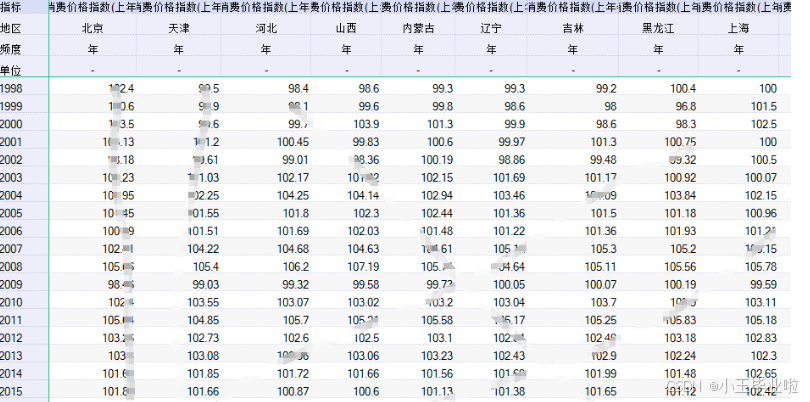Click 内蒙古 2013 value 103.23
The height and width of the screenshot is (402, 810).
tap(437, 356)
